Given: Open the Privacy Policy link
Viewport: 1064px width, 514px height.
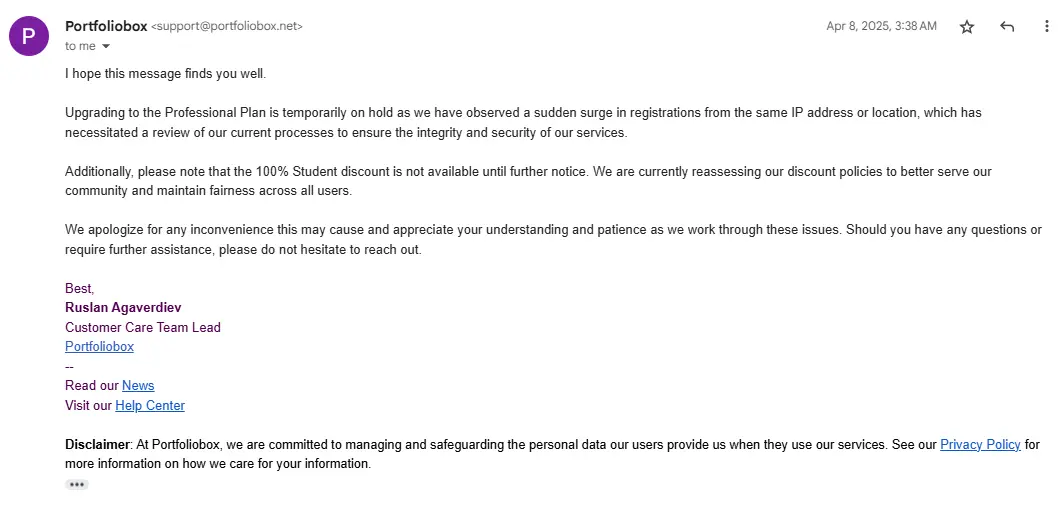Looking at the screenshot, I should [x=980, y=445].
